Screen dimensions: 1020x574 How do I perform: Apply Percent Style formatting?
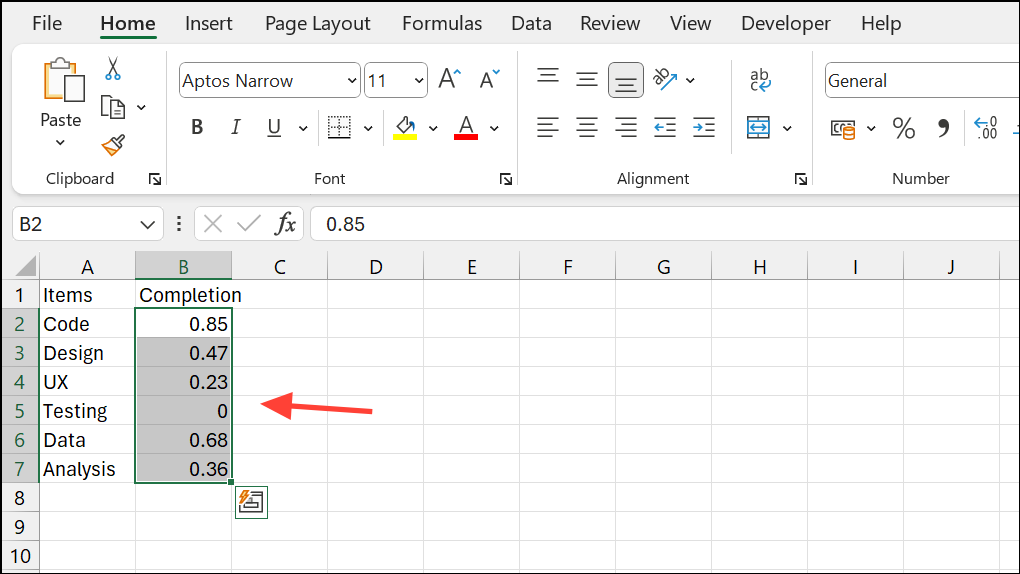tap(903, 128)
